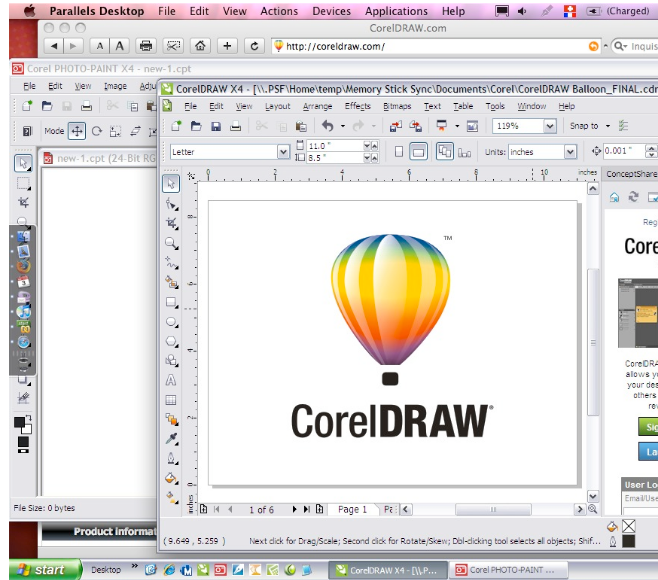Open the Units inches dropdown
Image resolution: width=658 pixels, height=580 pixels.
[x=570, y=152]
